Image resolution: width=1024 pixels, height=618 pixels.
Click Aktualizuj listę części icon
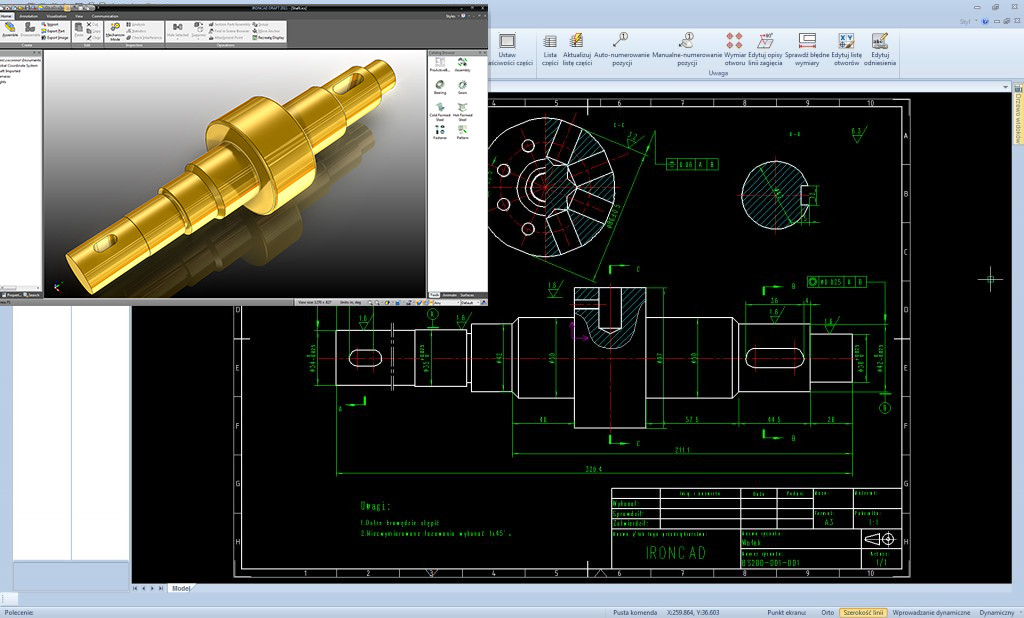pos(577,50)
